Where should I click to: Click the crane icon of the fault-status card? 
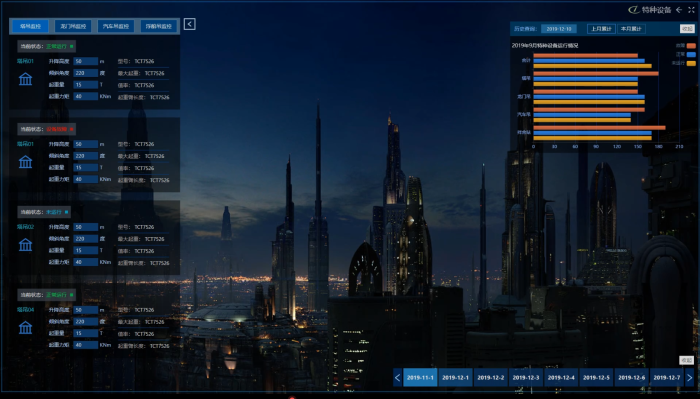[25, 162]
